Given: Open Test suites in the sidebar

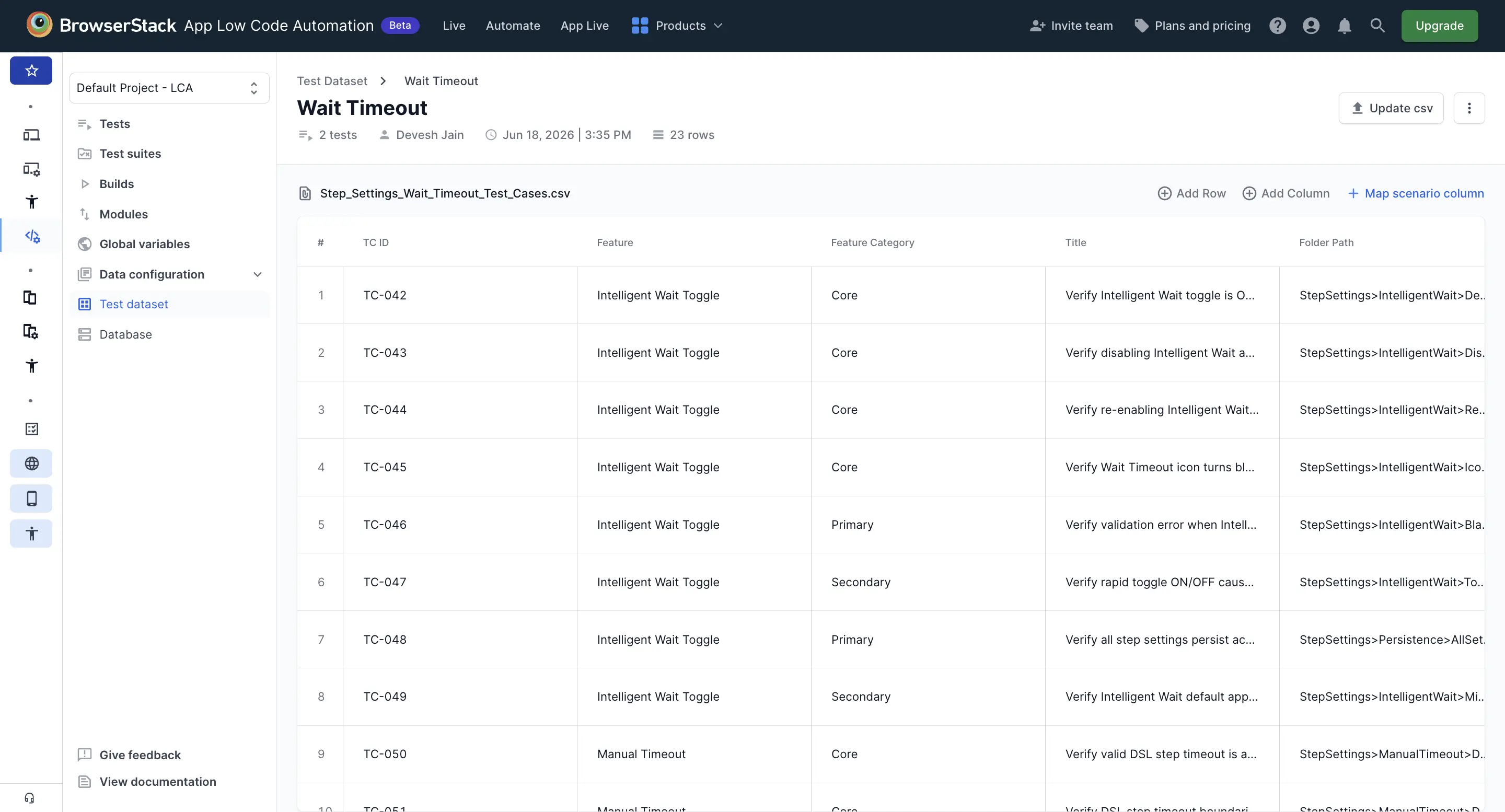Looking at the screenshot, I should point(130,154).
